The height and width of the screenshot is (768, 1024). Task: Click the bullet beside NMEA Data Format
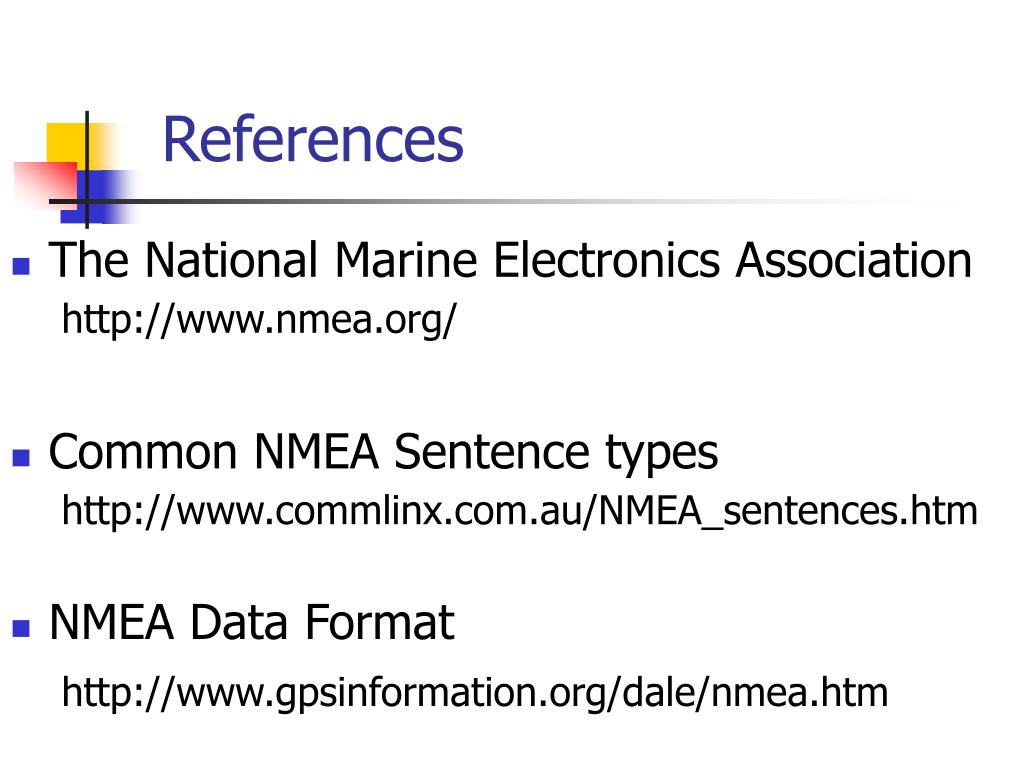[x=20, y=628]
